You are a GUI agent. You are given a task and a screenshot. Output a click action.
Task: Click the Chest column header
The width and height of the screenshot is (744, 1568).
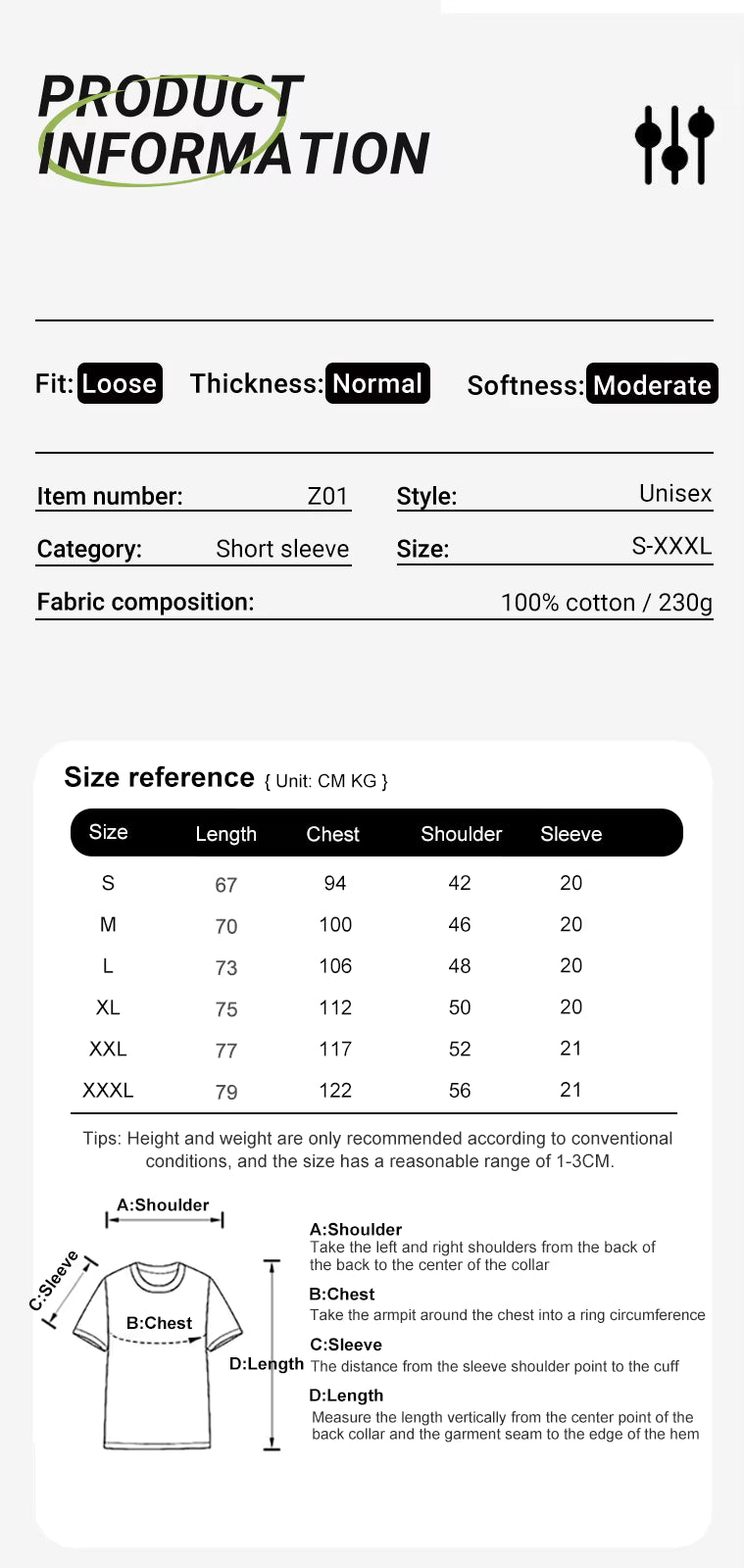click(x=332, y=834)
